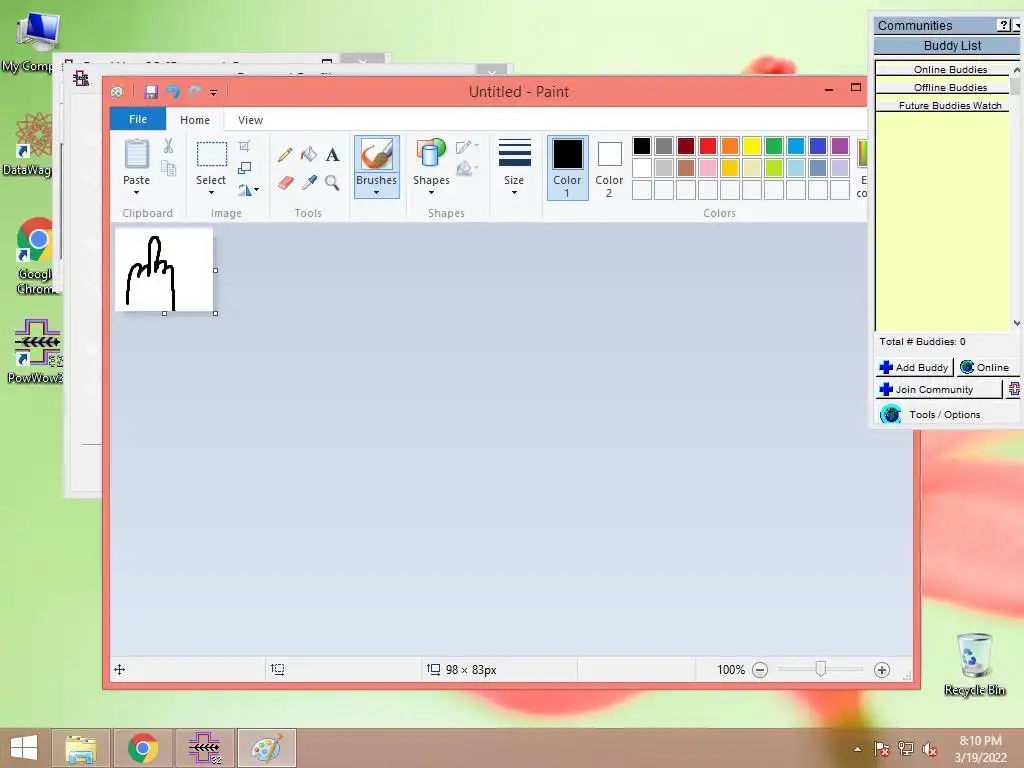The image size is (1024, 768).
Task: Open the Shape outline dropdown
Action: (x=468, y=146)
